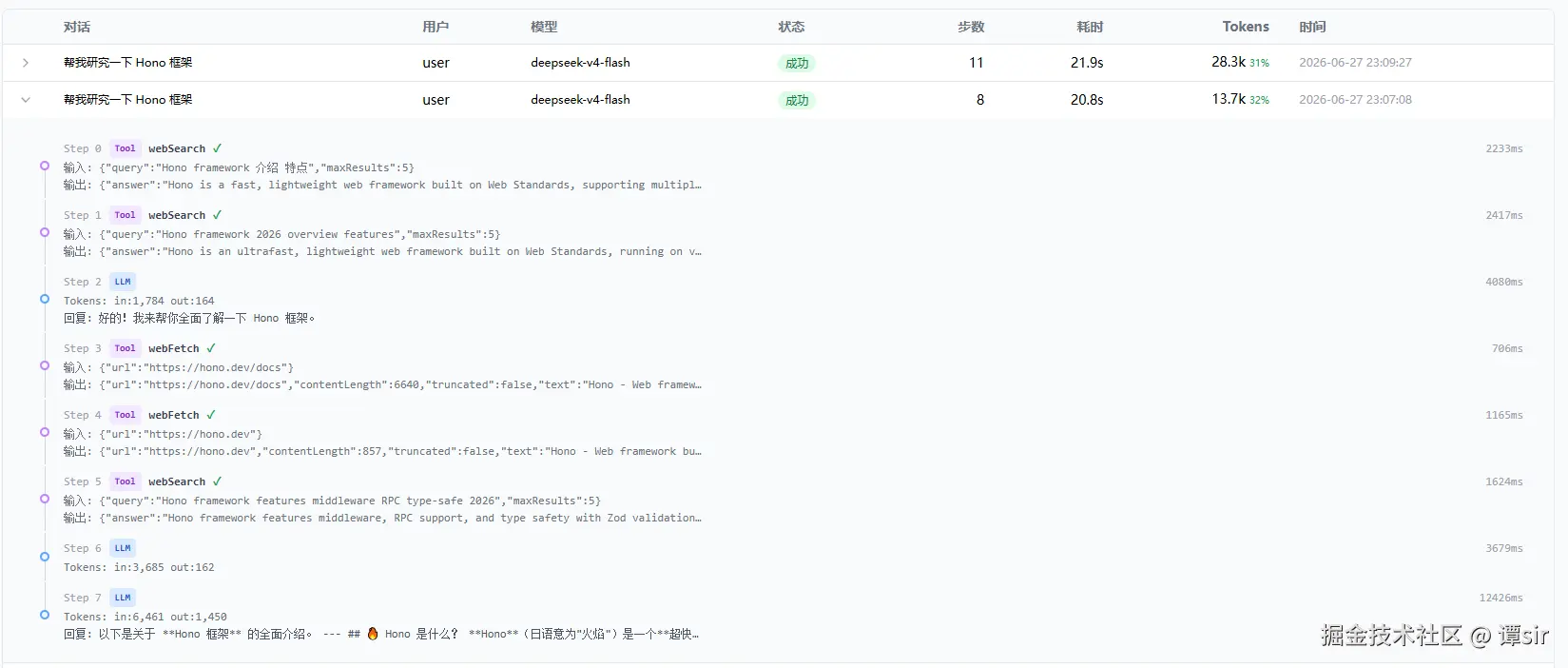Click the Step 2 tokens in:1,784 line

pyautogui.click(x=139, y=301)
